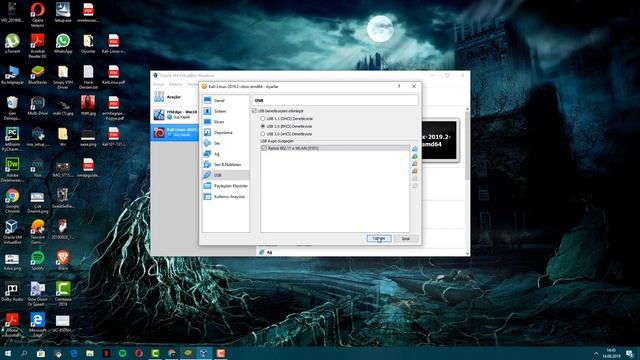Click move USB filter up icon
640x360 pixels.
click(x=414, y=178)
